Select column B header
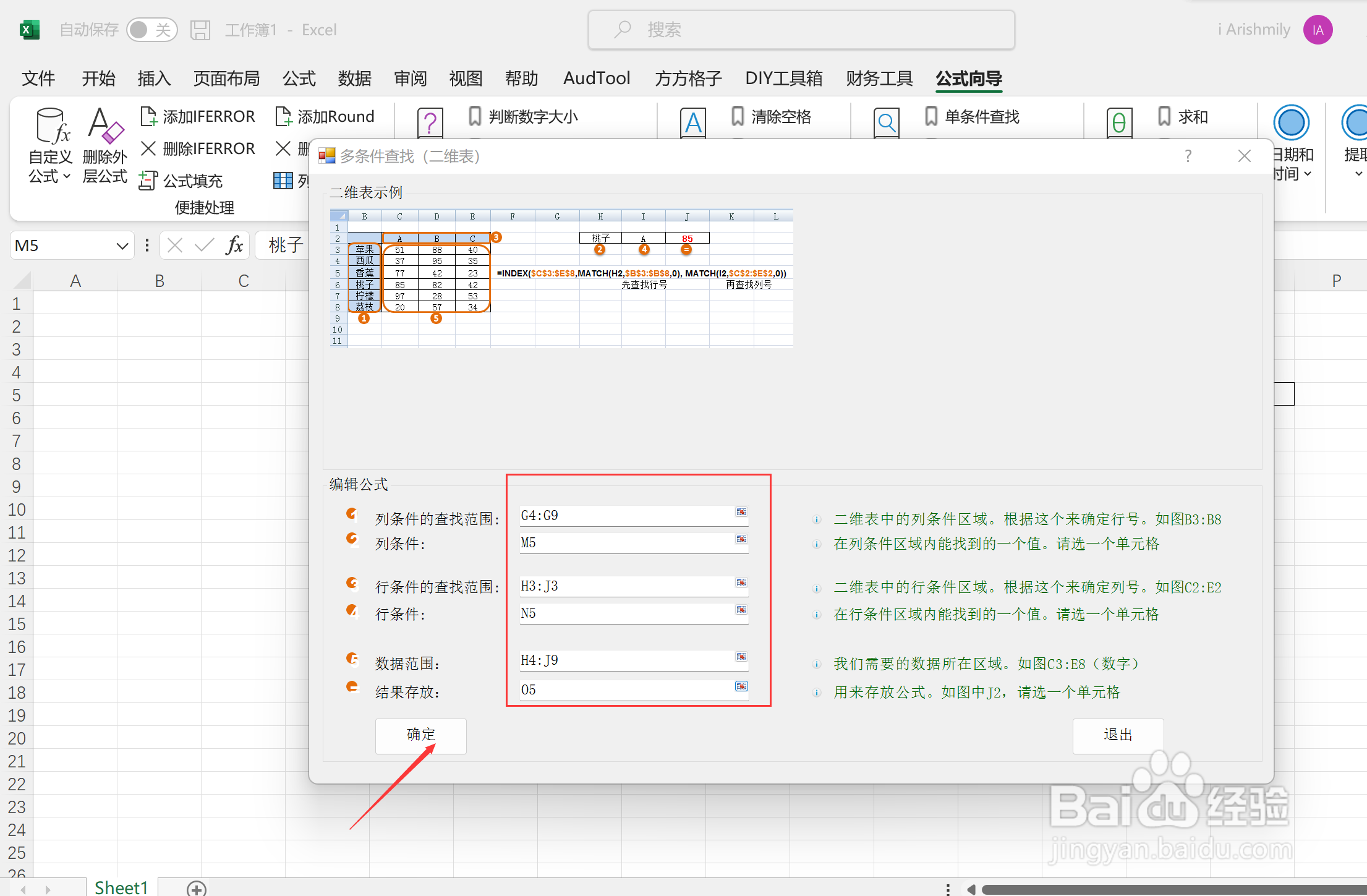 coord(160,281)
